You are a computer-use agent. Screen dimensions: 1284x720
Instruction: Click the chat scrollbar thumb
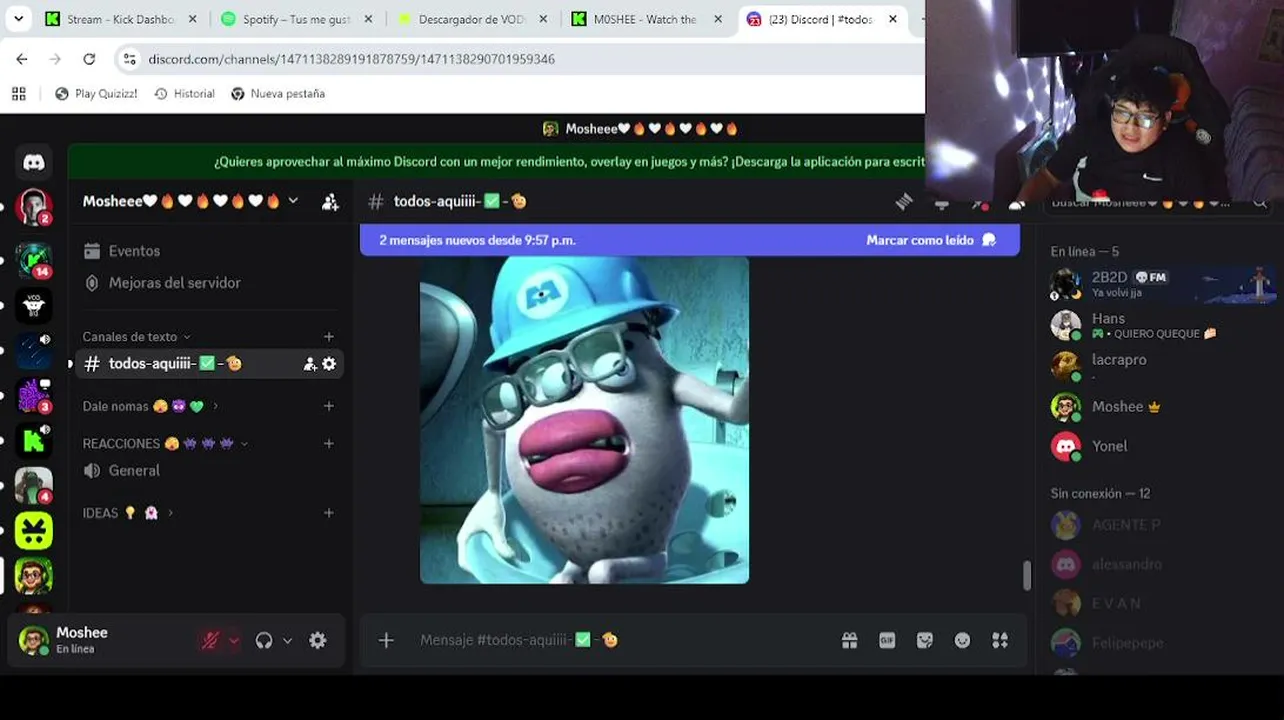click(x=1026, y=576)
